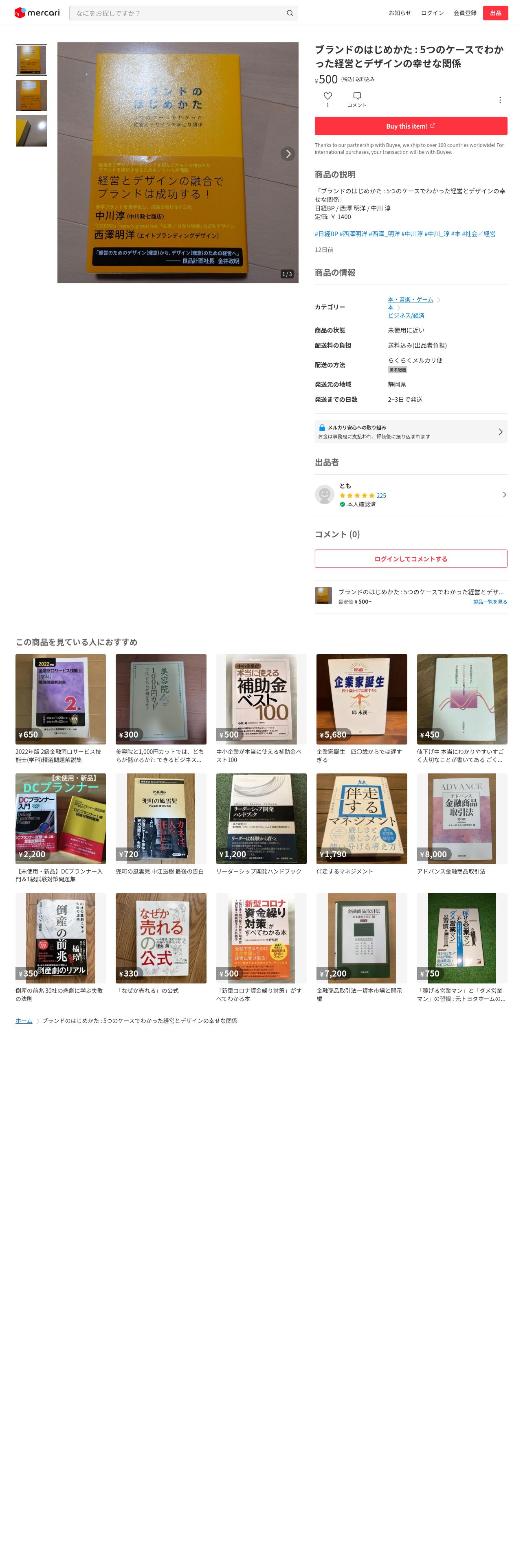Open the ログイン menu item

[432, 13]
